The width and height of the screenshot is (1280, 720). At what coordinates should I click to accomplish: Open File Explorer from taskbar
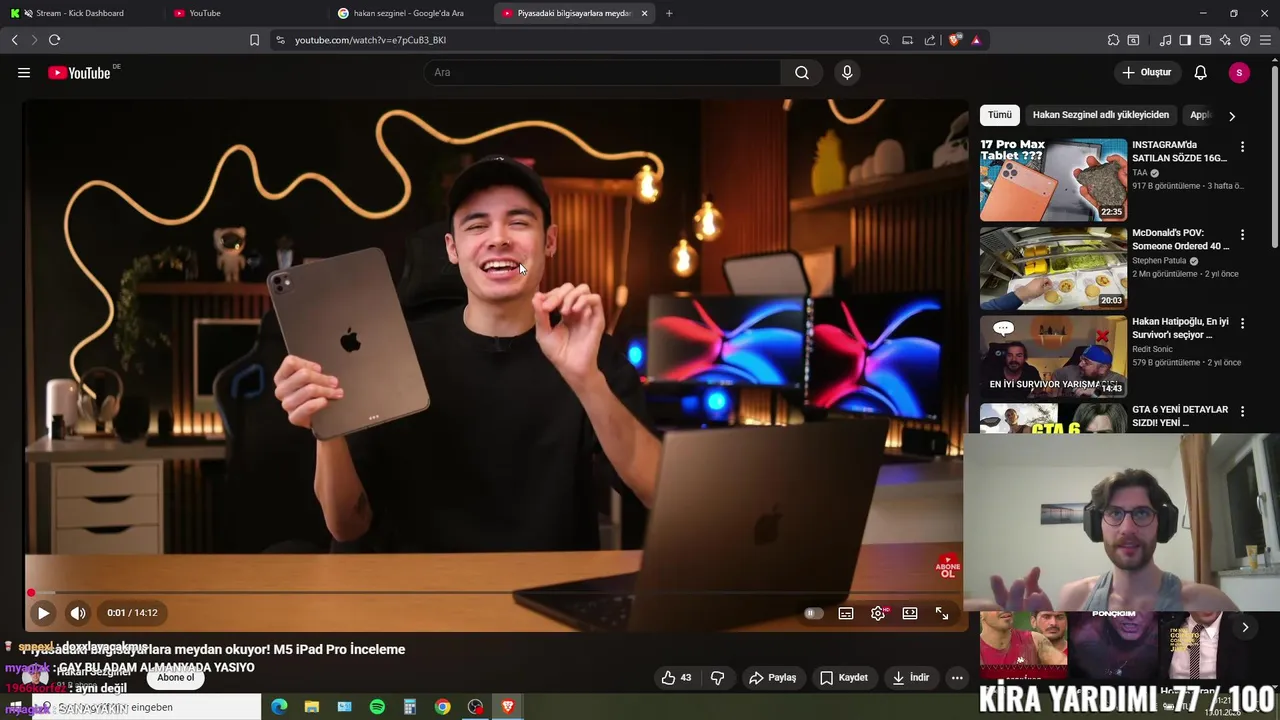(x=312, y=707)
